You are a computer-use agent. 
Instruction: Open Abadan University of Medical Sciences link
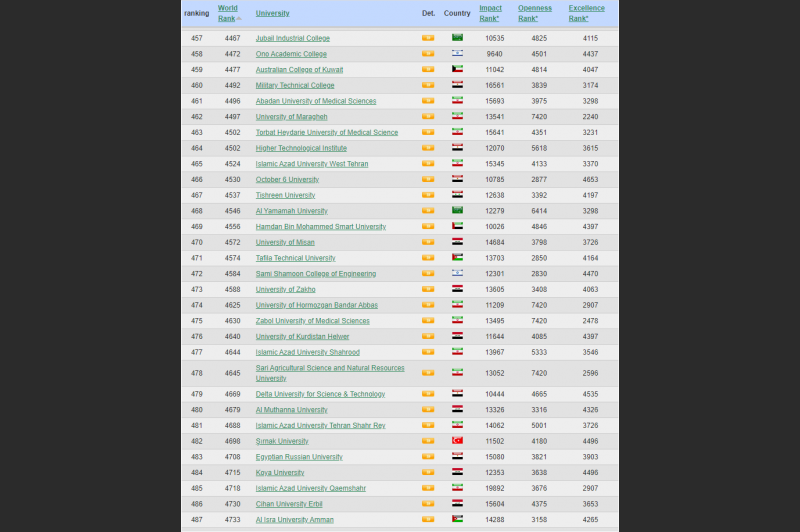(x=316, y=101)
